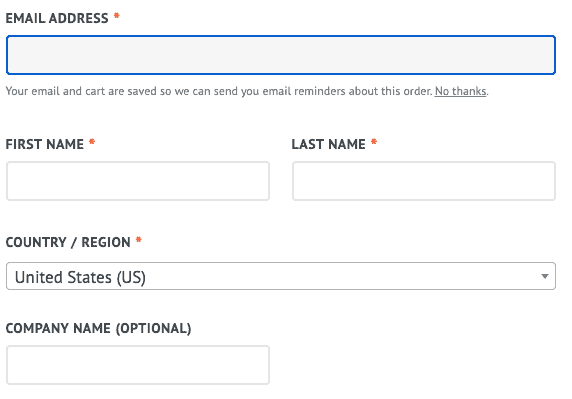The width and height of the screenshot is (572, 399).
Task: Click the EMAIL ADDRESS field label
Action: coord(57,18)
